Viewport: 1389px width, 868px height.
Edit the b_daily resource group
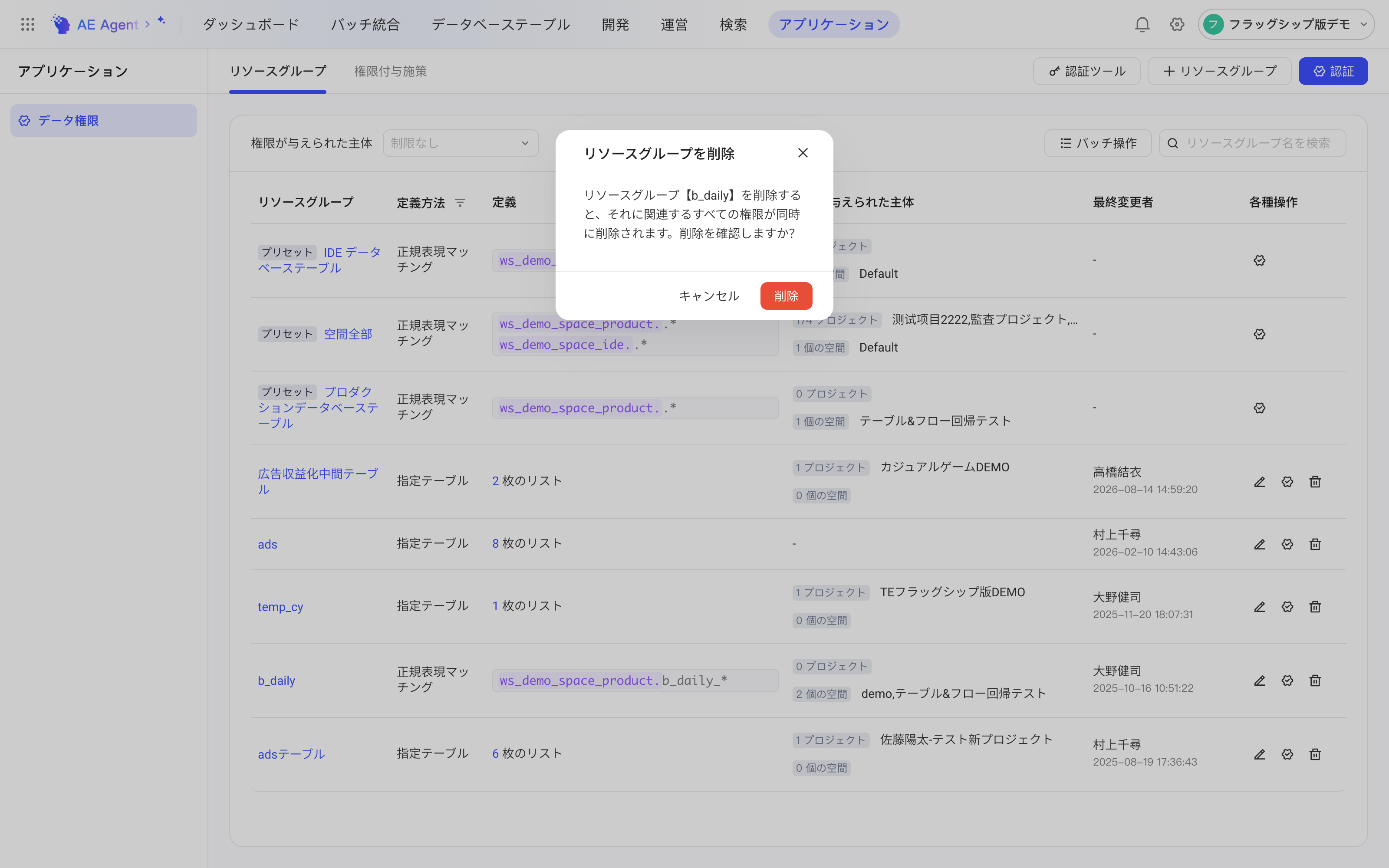1259,680
